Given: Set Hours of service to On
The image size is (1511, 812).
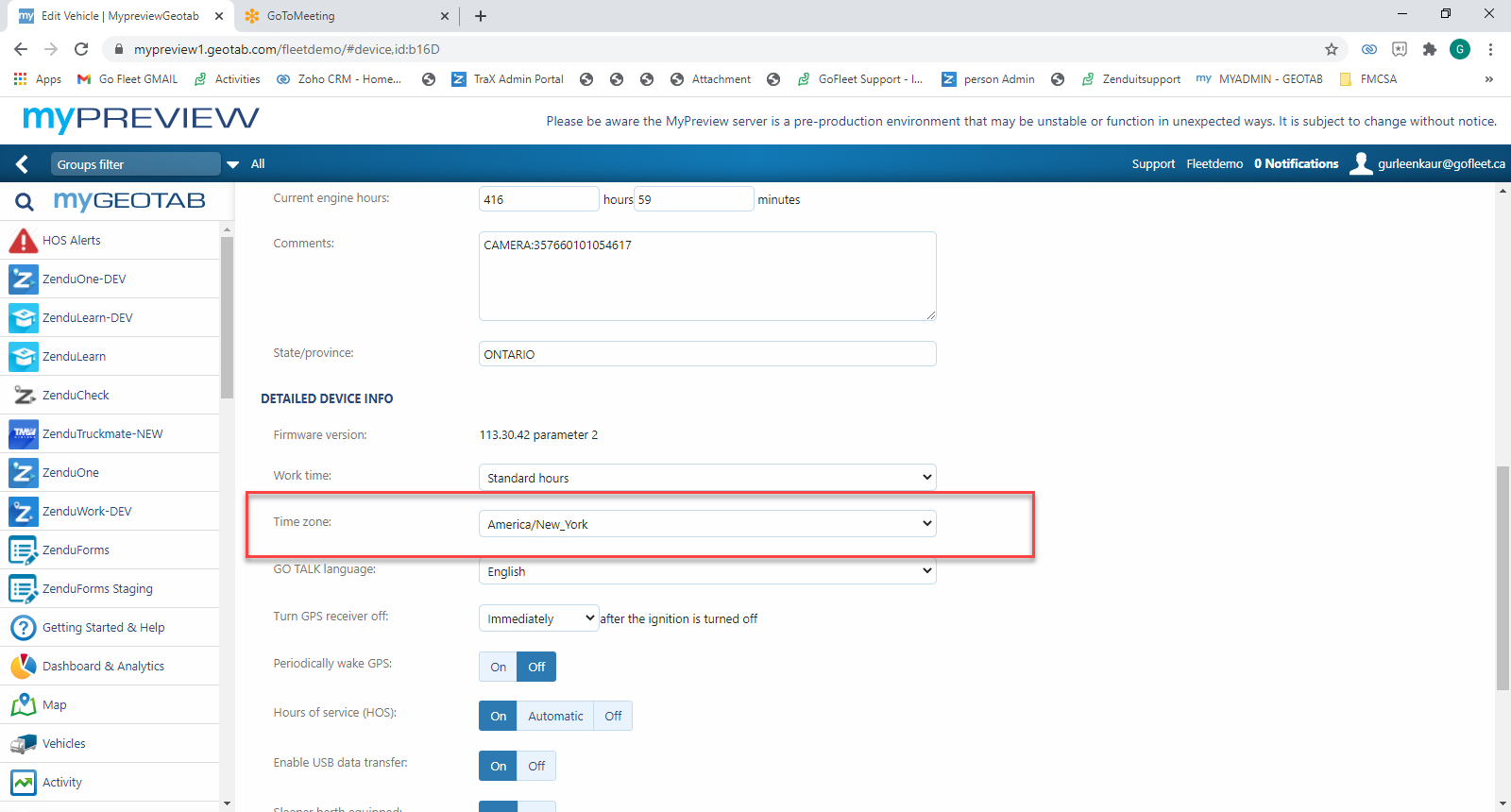Looking at the screenshot, I should coord(499,716).
